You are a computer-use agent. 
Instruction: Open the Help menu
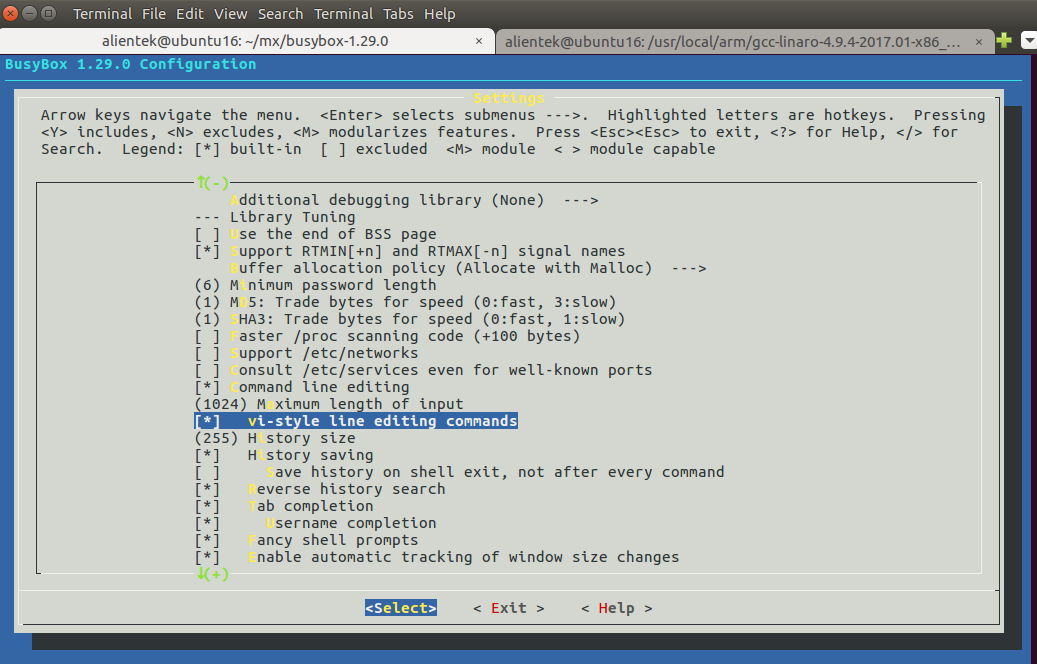click(440, 13)
